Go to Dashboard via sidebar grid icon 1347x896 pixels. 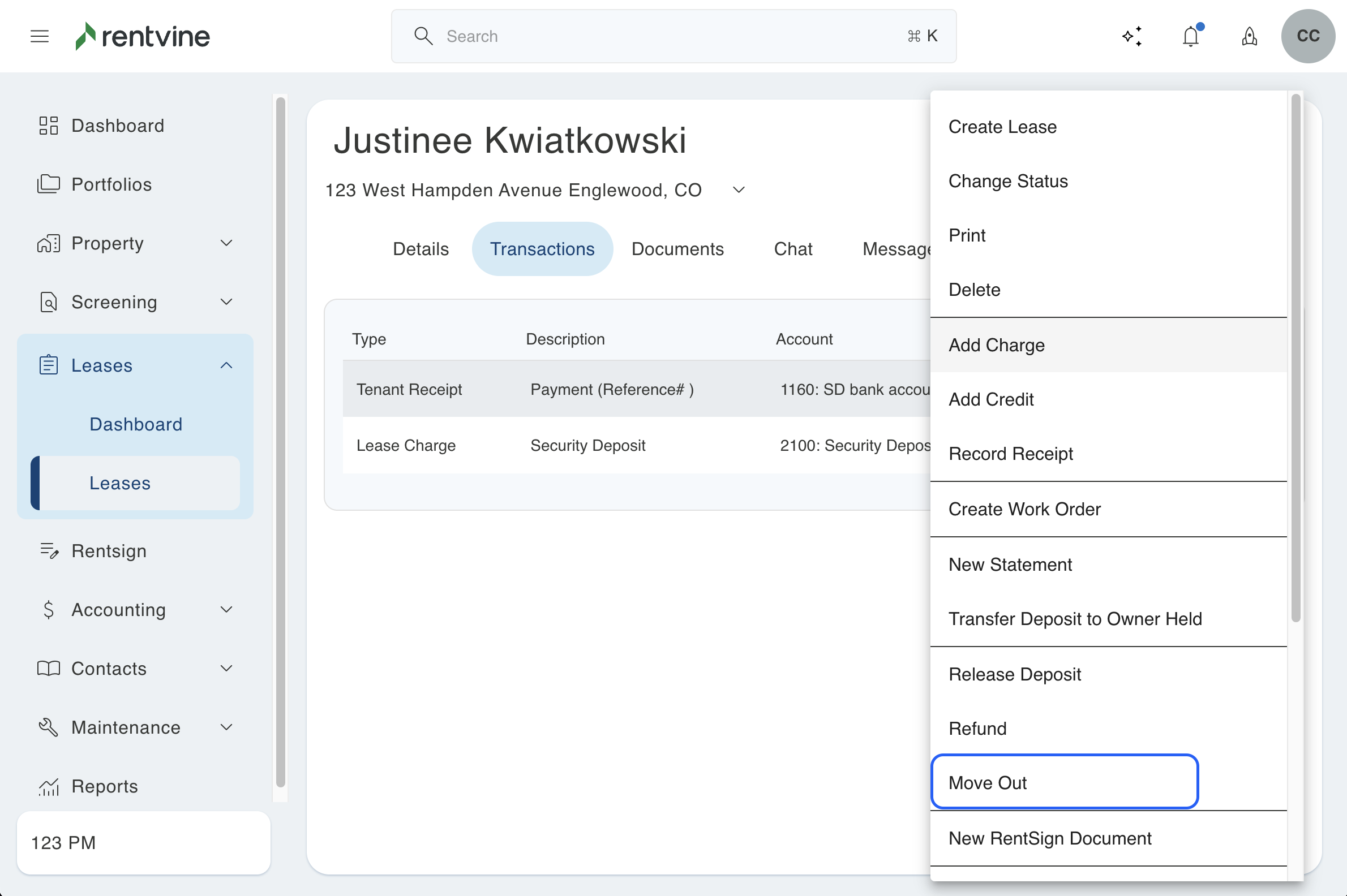tap(49, 125)
